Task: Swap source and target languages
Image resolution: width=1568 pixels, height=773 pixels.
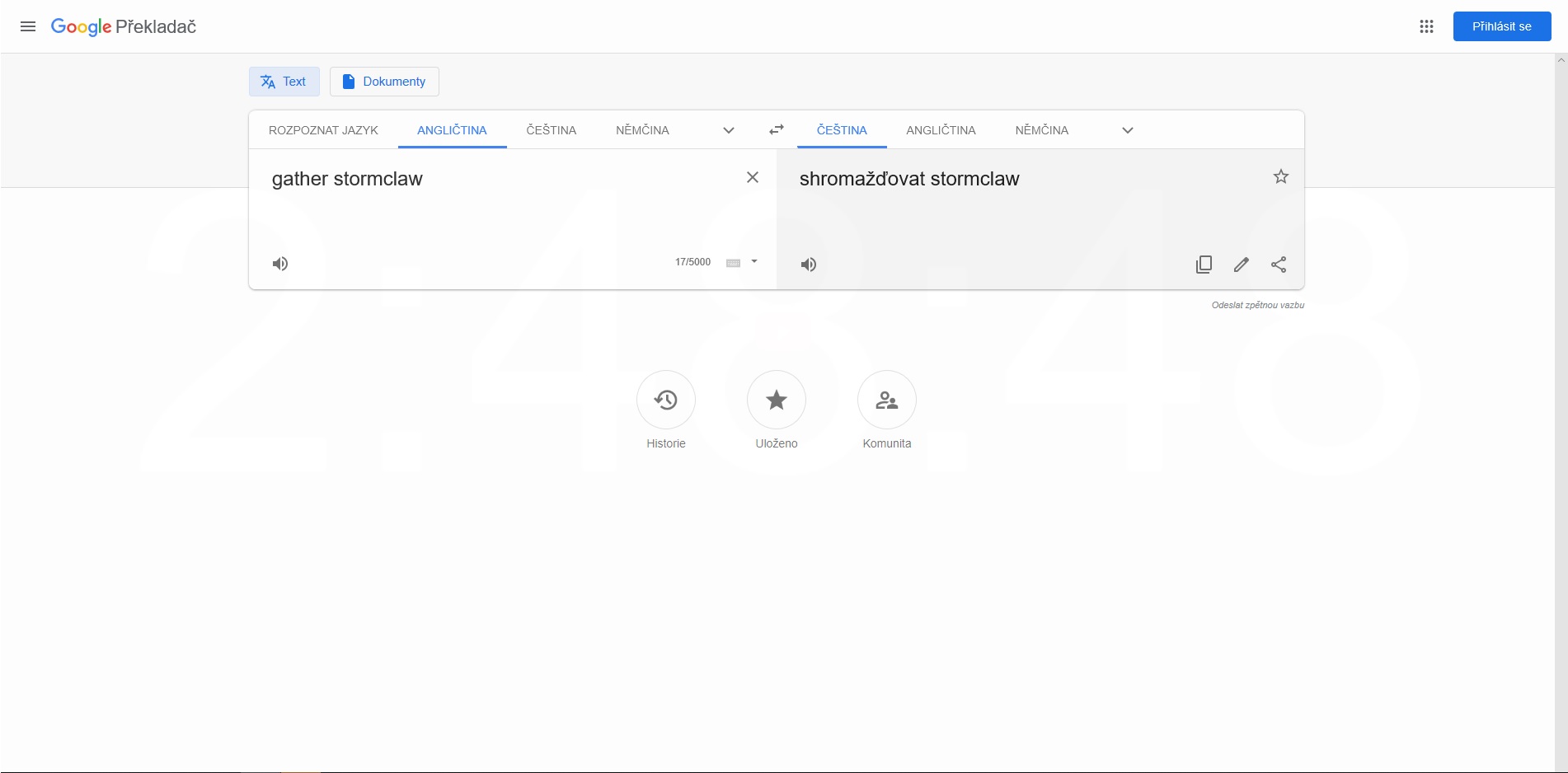Action: click(777, 129)
